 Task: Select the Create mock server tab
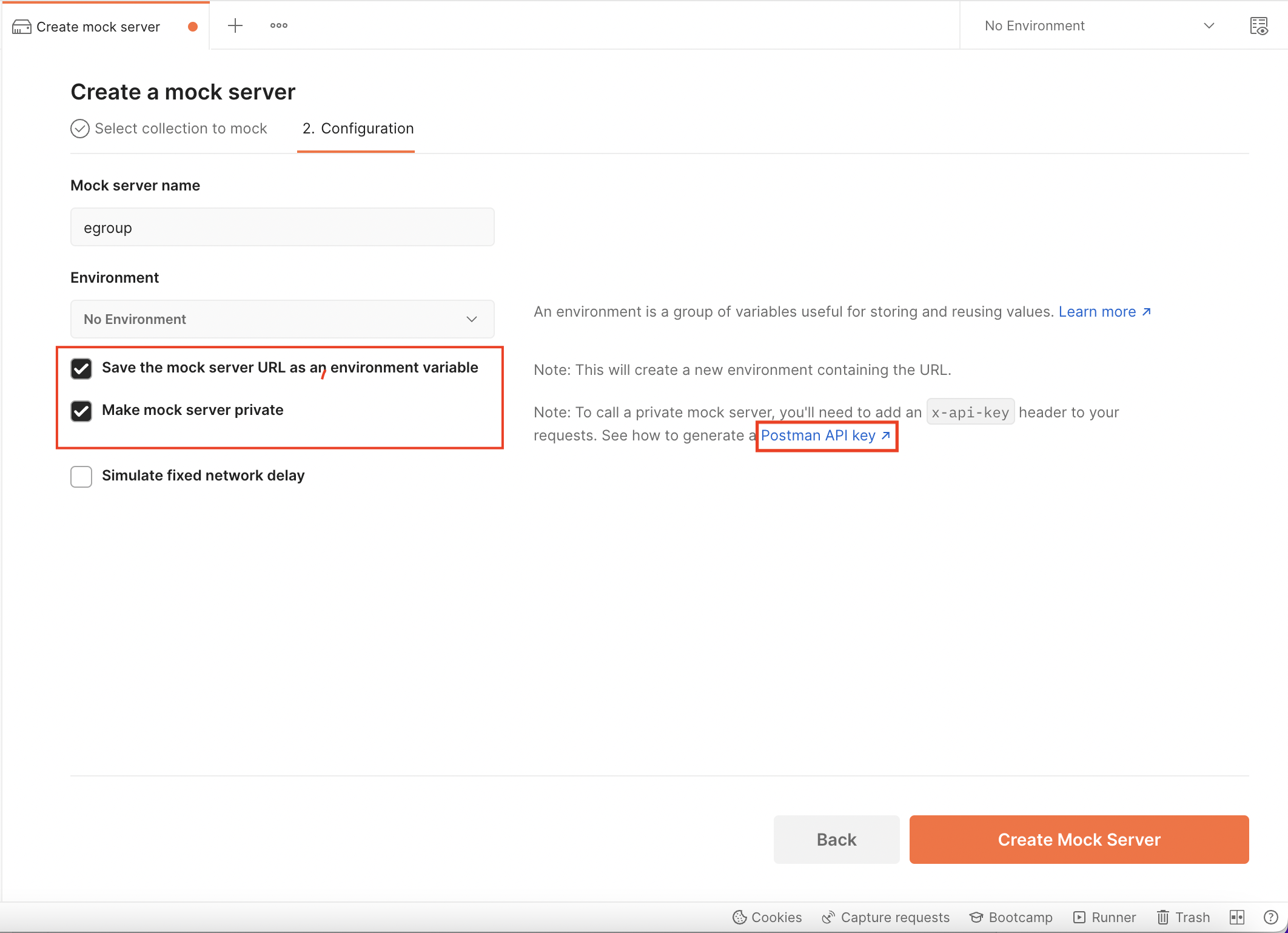[x=97, y=26]
